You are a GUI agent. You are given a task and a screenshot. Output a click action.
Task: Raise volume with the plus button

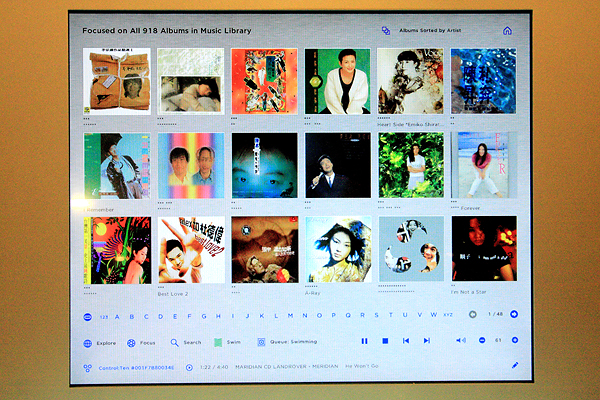(515, 340)
